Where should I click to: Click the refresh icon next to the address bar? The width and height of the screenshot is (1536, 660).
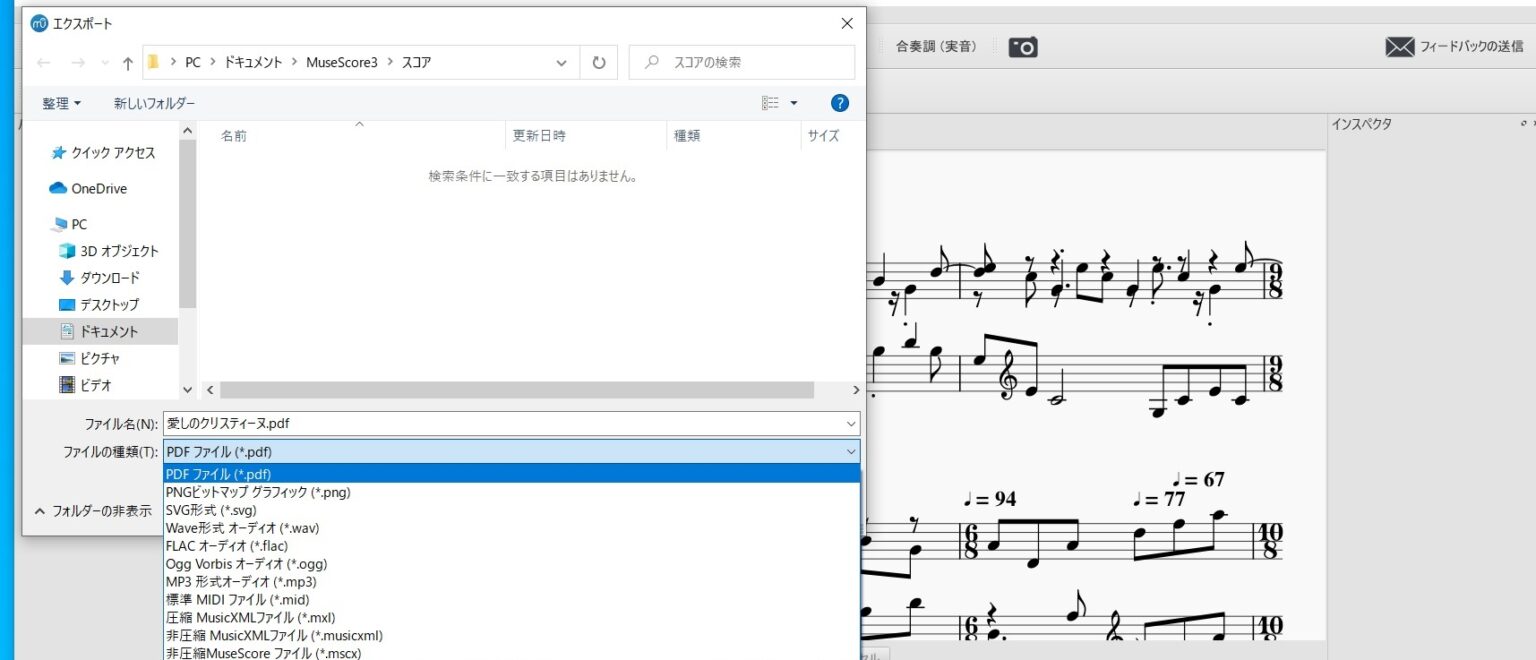point(598,62)
